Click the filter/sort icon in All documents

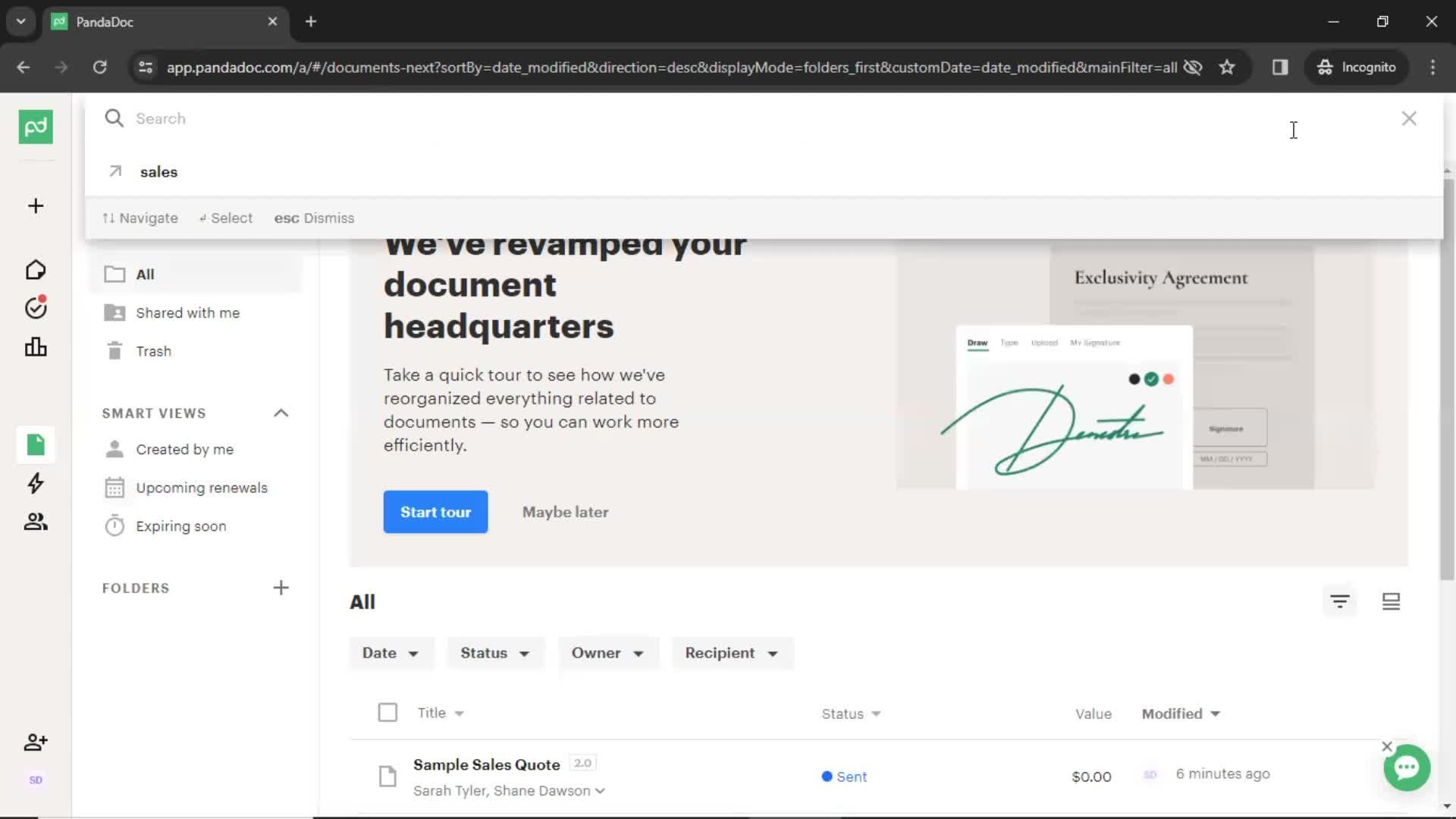pyautogui.click(x=1340, y=601)
